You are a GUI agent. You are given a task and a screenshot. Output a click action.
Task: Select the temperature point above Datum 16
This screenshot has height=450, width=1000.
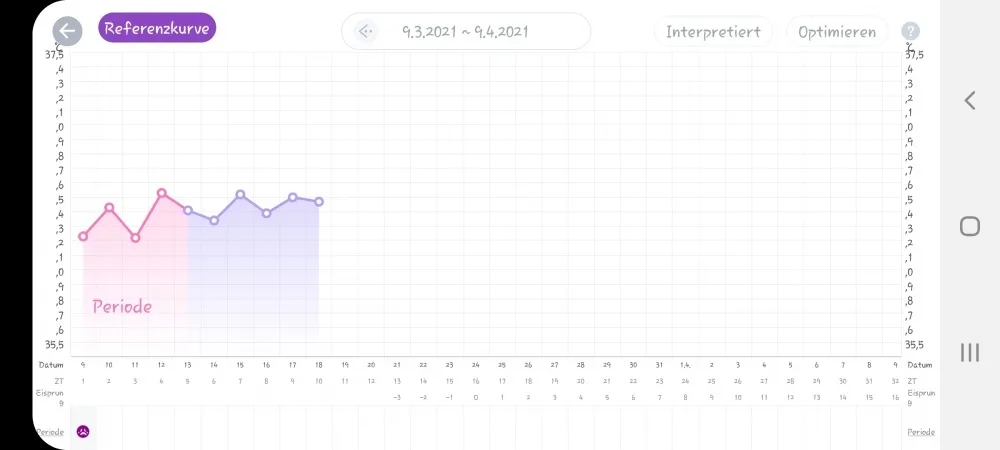click(x=267, y=213)
